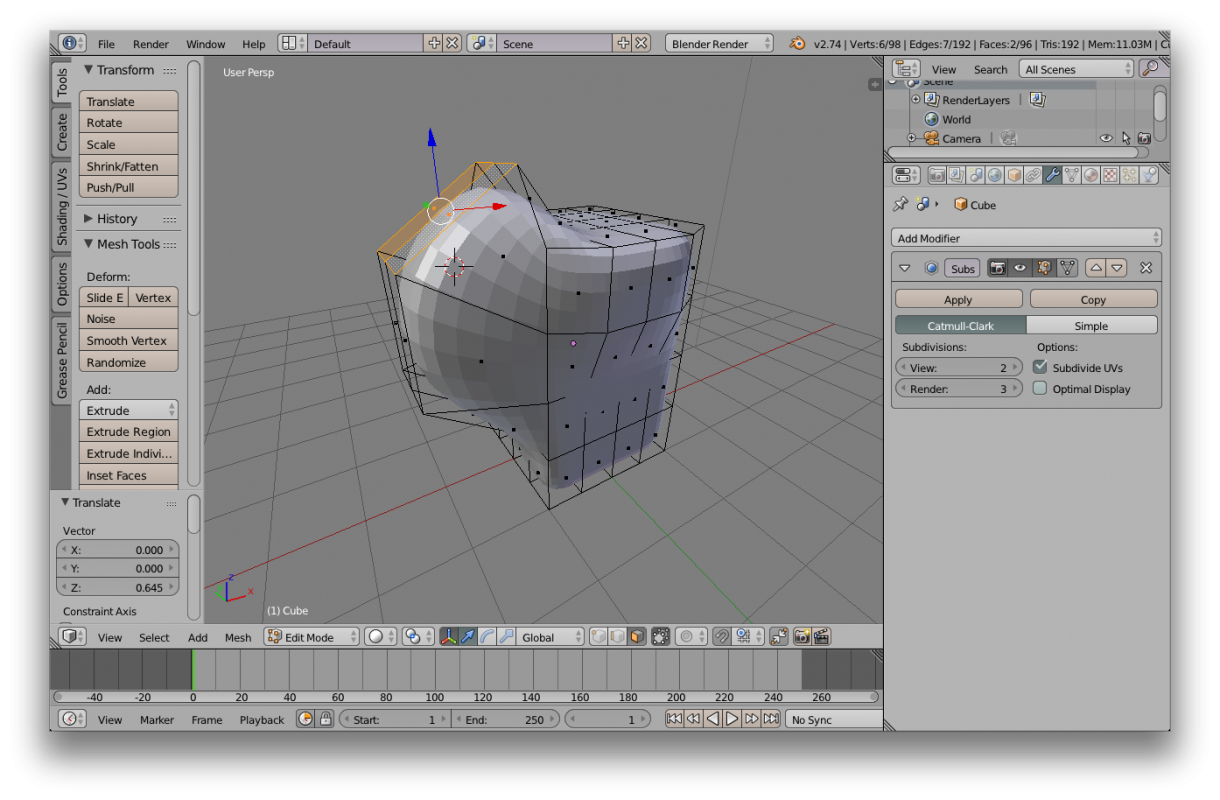Click the Render menu in the top bar
The width and height of the screenshot is (1220, 800).
click(x=150, y=43)
